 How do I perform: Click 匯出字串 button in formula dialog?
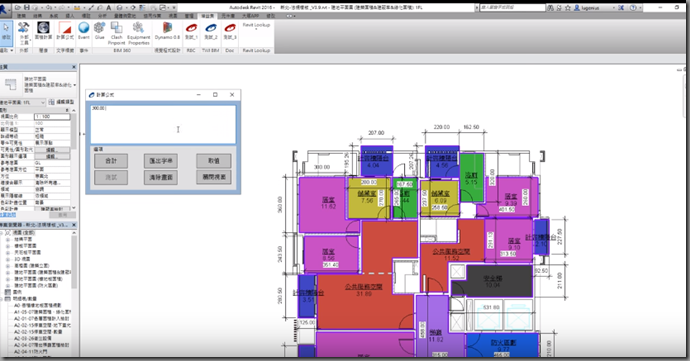coord(161,161)
